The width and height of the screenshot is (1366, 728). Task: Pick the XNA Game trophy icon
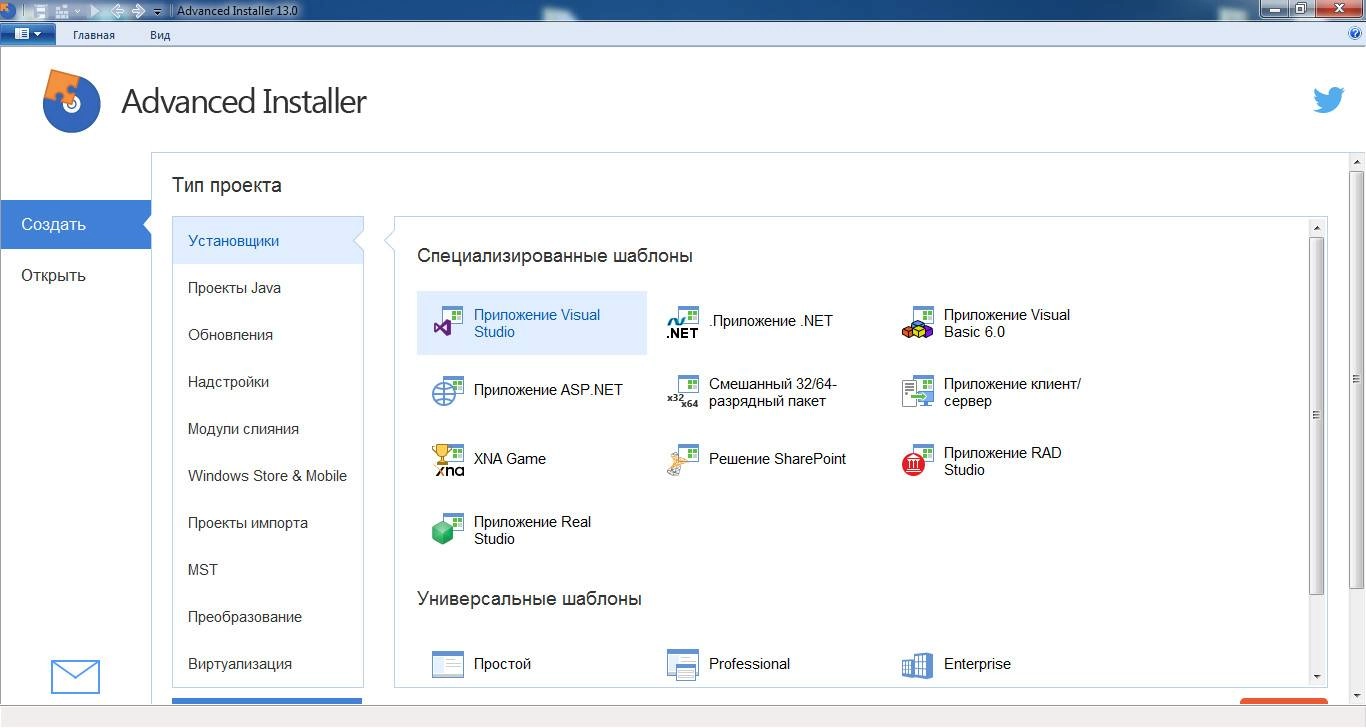point(447,460)
